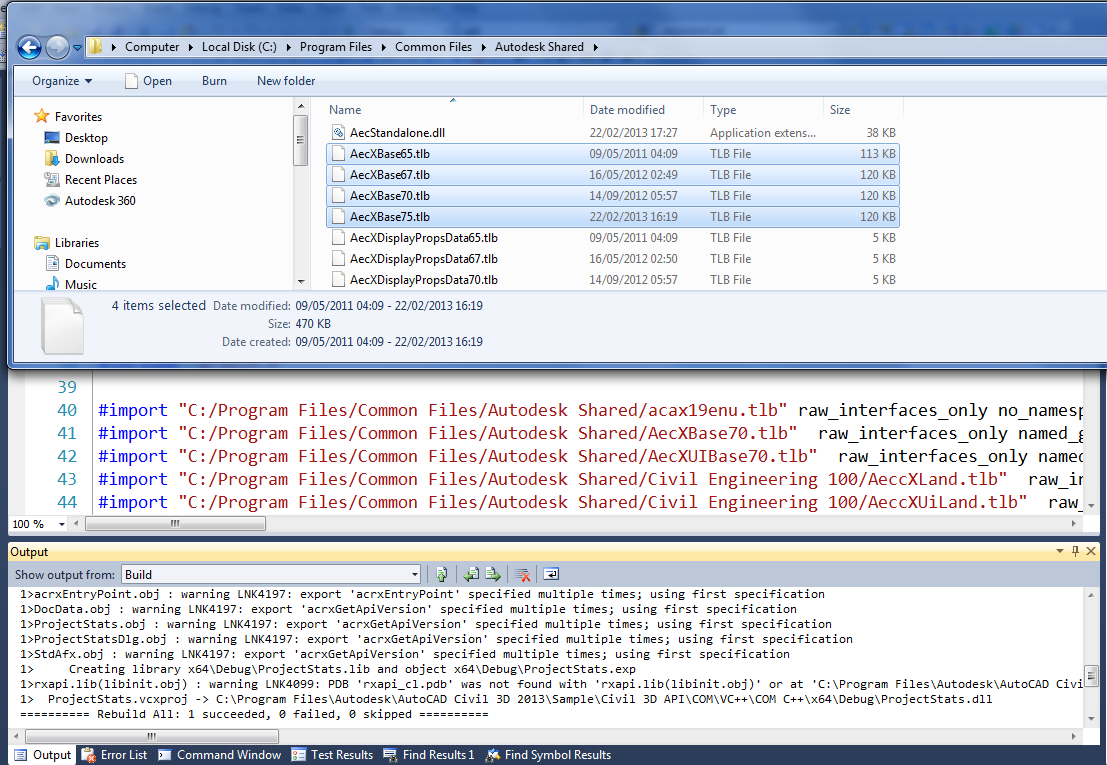Select AecXDisplayPropsData65.tlb file
The width and height of the screenshot is (1107, 765).
point(613,238)
